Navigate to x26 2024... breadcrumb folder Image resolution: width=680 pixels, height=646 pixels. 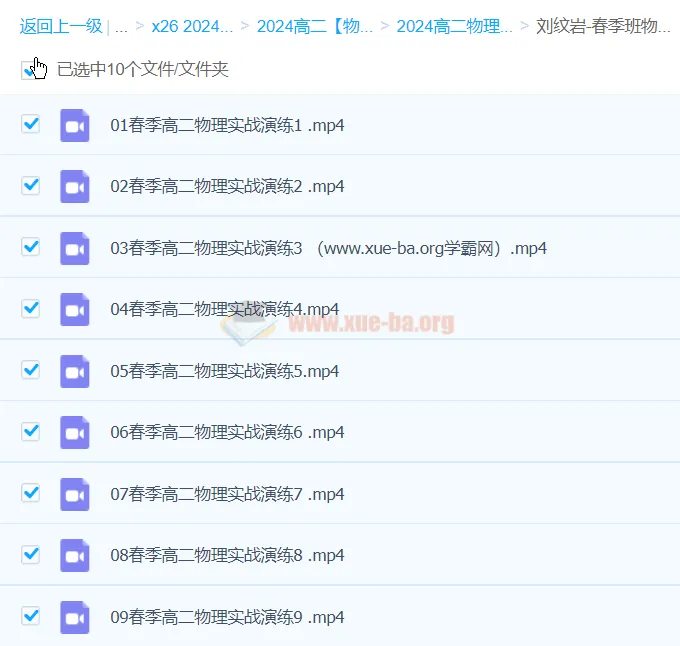192,26
